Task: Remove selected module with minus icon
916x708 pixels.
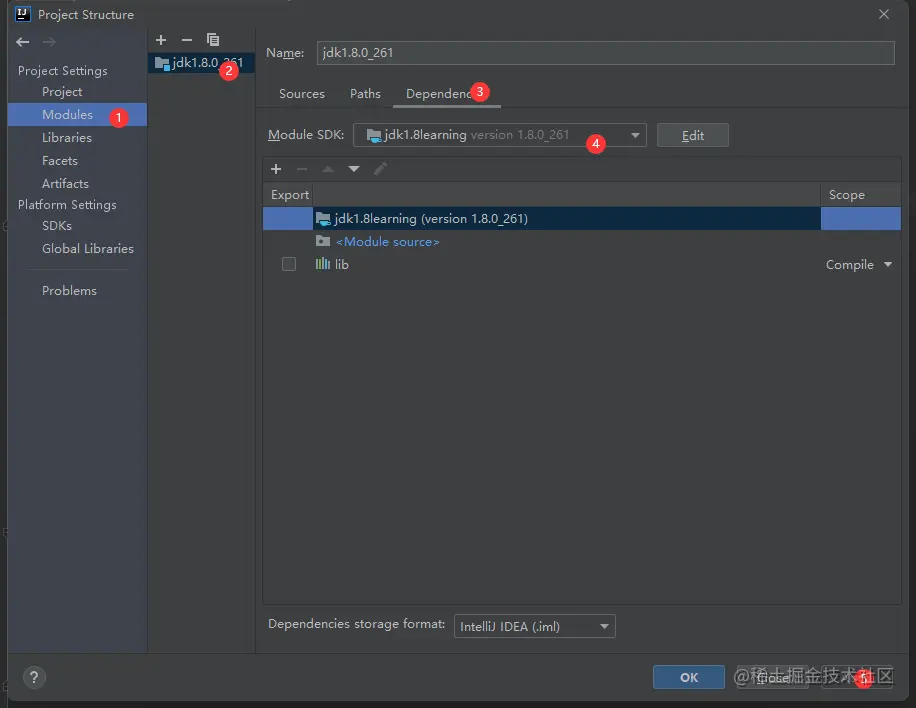Action: 187,40
